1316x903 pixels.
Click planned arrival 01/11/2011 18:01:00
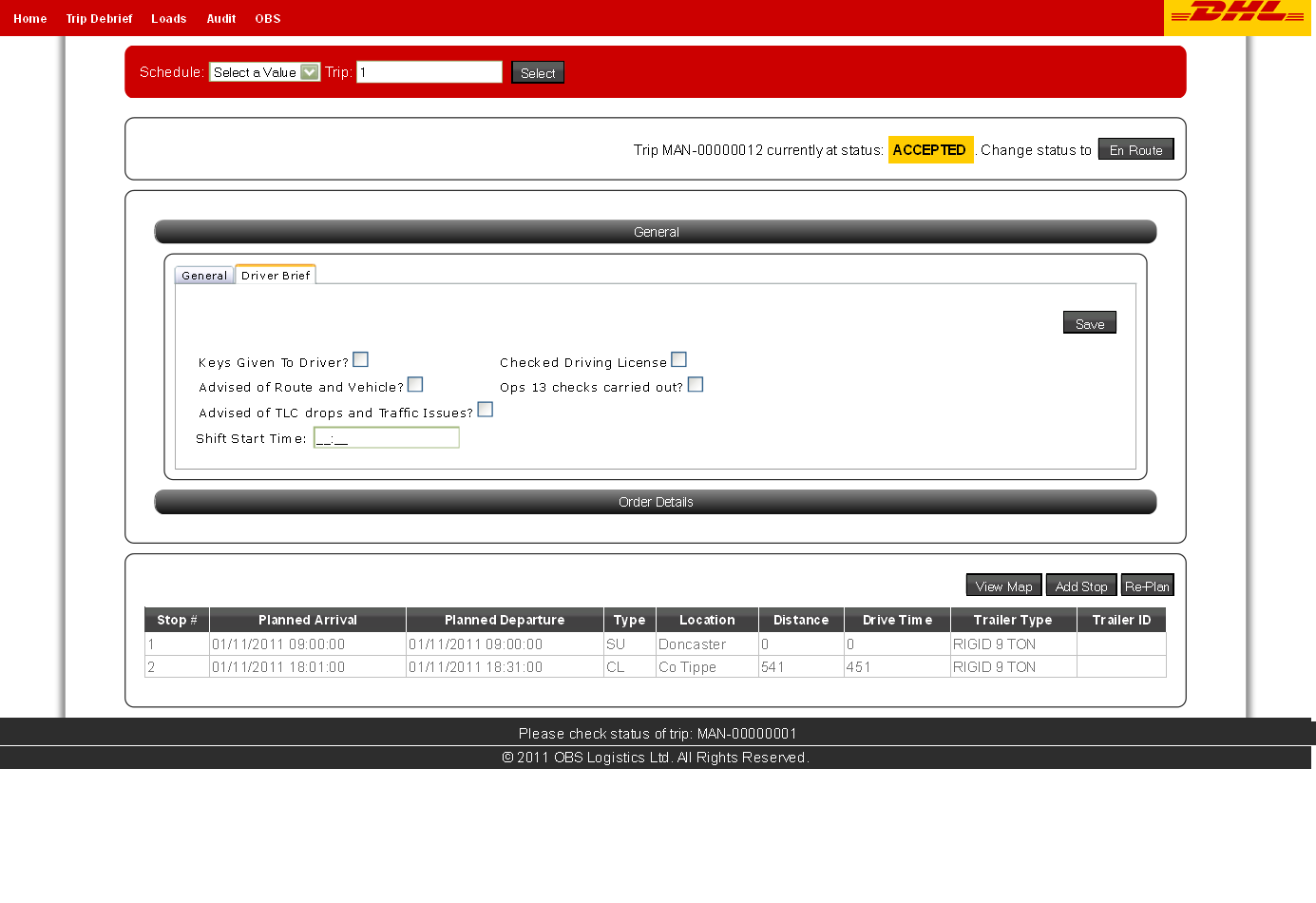[x=308, y=667]
